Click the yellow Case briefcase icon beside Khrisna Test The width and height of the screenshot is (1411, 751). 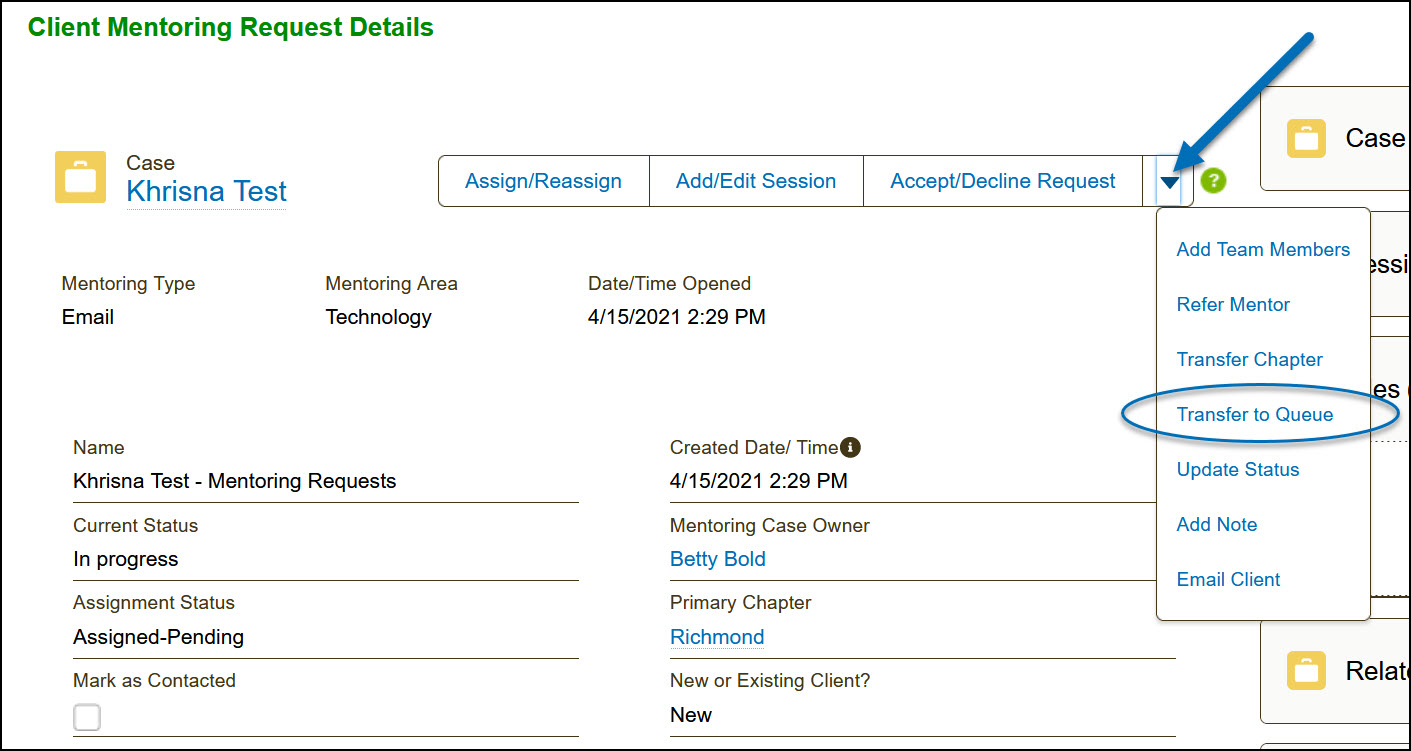pyautogui.click(x=80, y=178)
